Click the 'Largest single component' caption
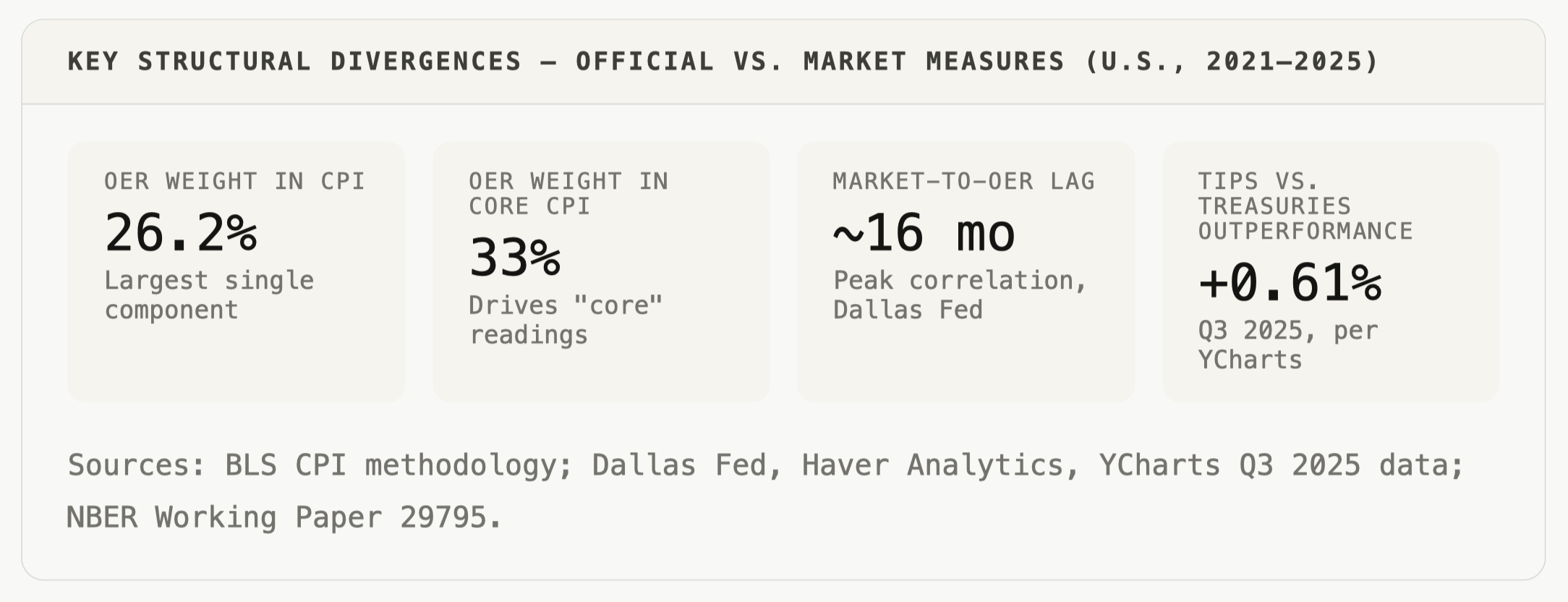This screenshot has width=1568, height=602. (x=209, y=295)
